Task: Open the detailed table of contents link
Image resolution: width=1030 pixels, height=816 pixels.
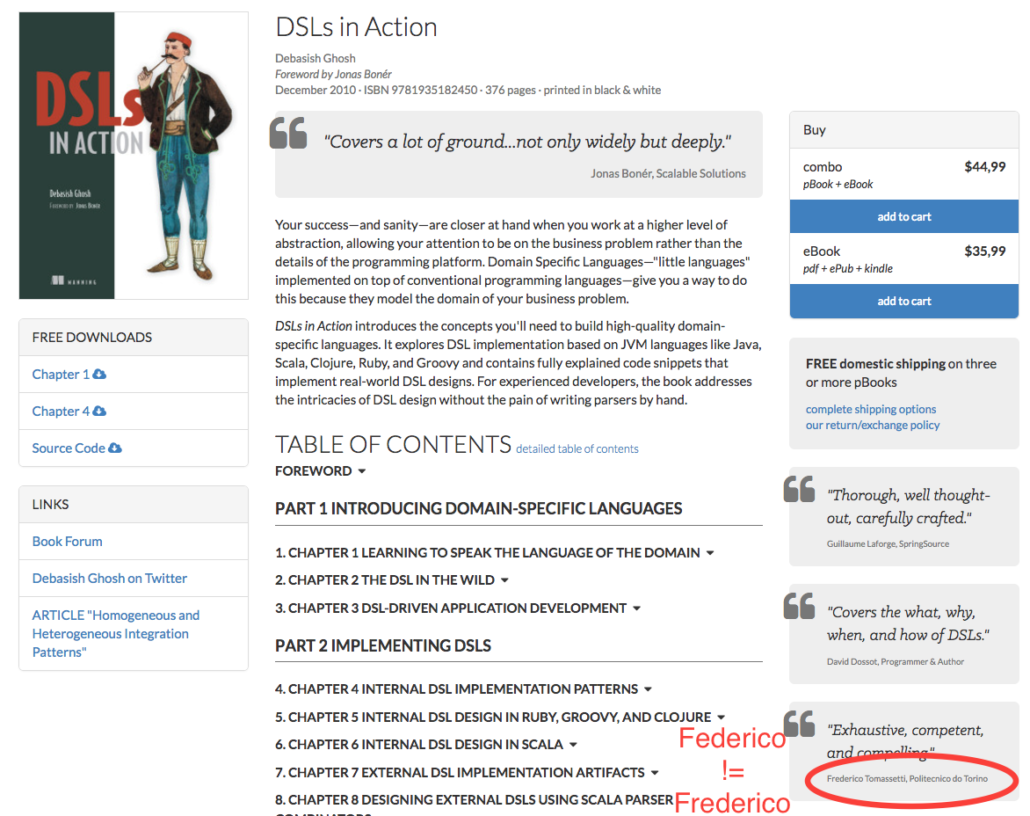Action: click(577, 449)
